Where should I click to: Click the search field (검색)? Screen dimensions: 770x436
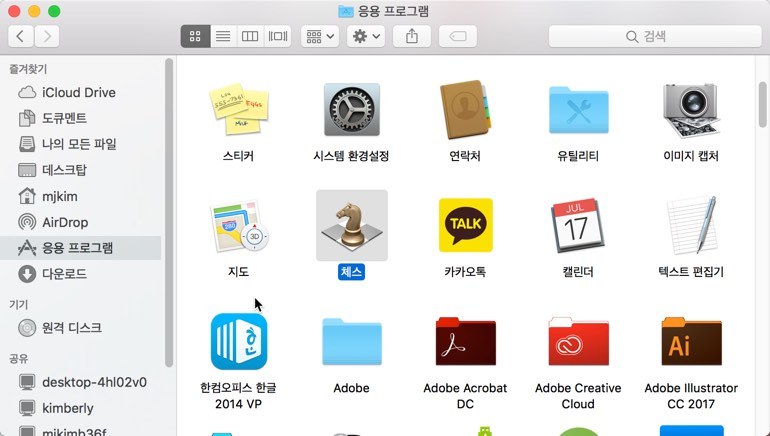tap(655, 36)
